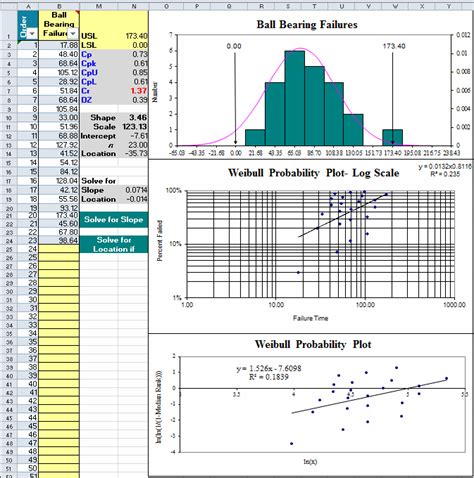Select the failure value 17.88 cell
Viewport: 474px width, 478px height.
[x=59, y=45]
